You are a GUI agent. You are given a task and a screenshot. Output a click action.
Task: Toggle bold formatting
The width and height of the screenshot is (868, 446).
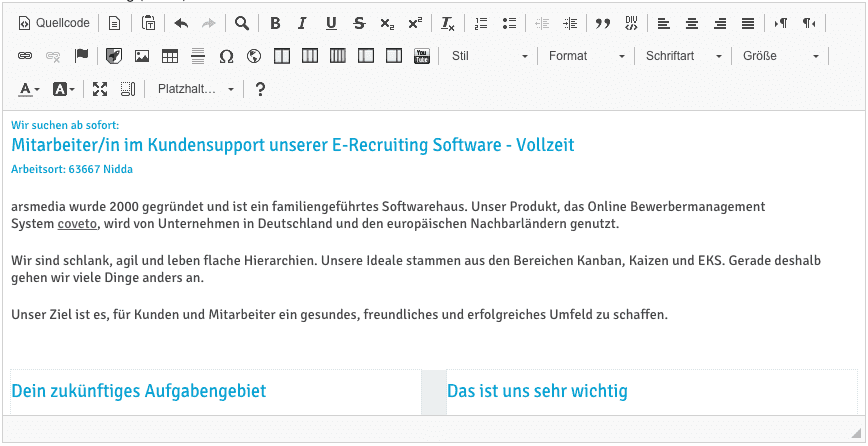275,23
